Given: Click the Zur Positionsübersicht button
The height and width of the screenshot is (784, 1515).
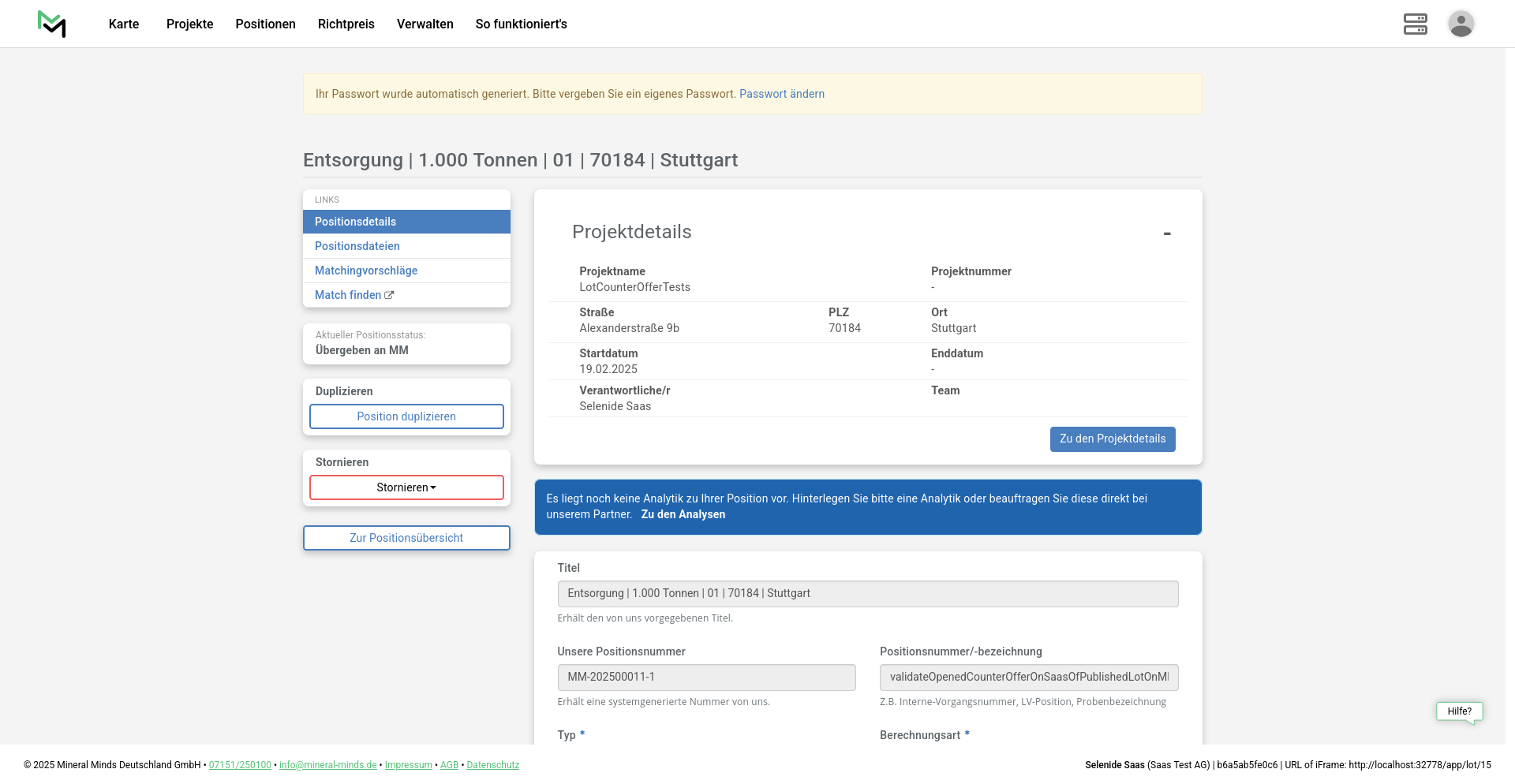Looking at the screenshot, I should 406,538.
